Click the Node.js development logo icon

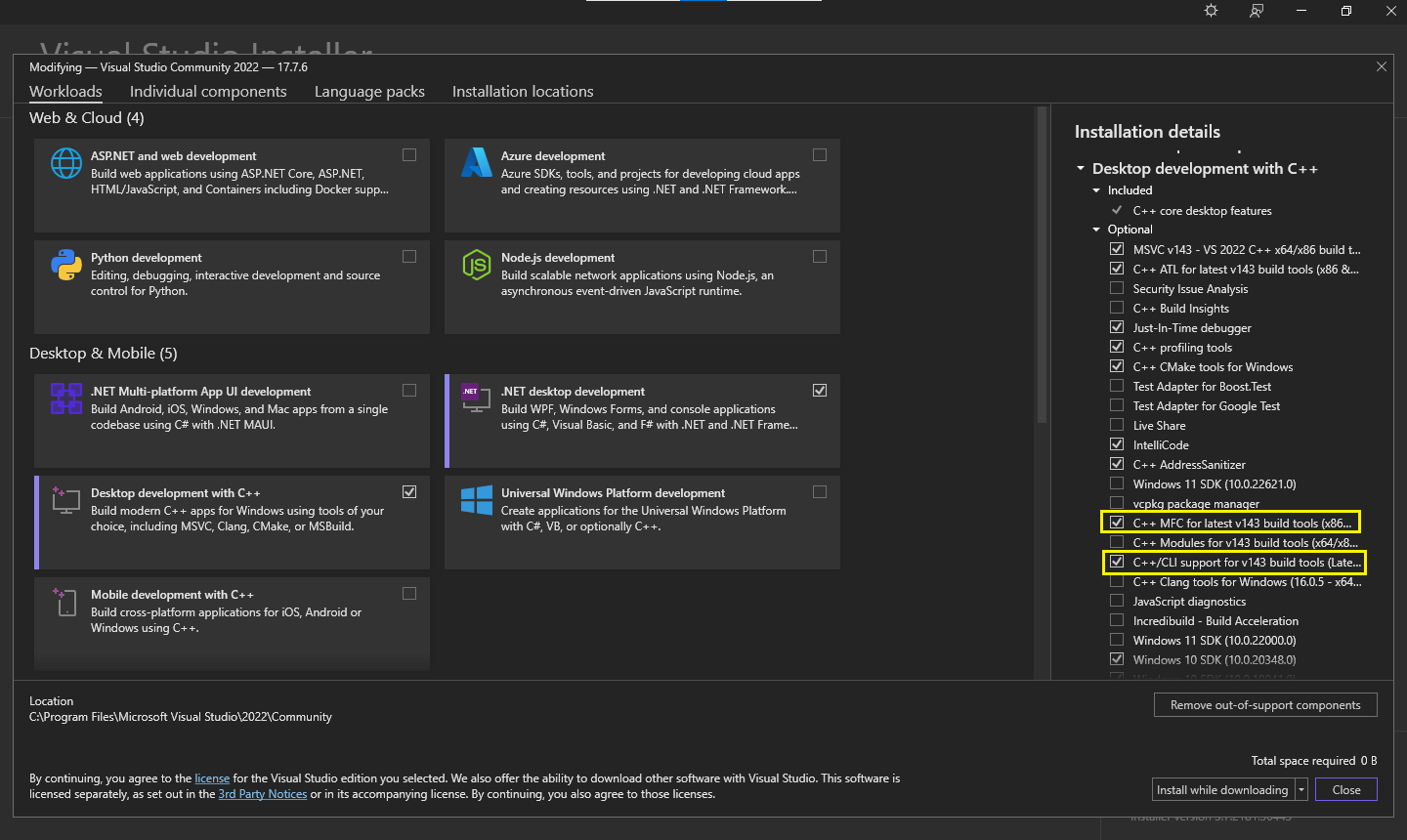point(477,265)
